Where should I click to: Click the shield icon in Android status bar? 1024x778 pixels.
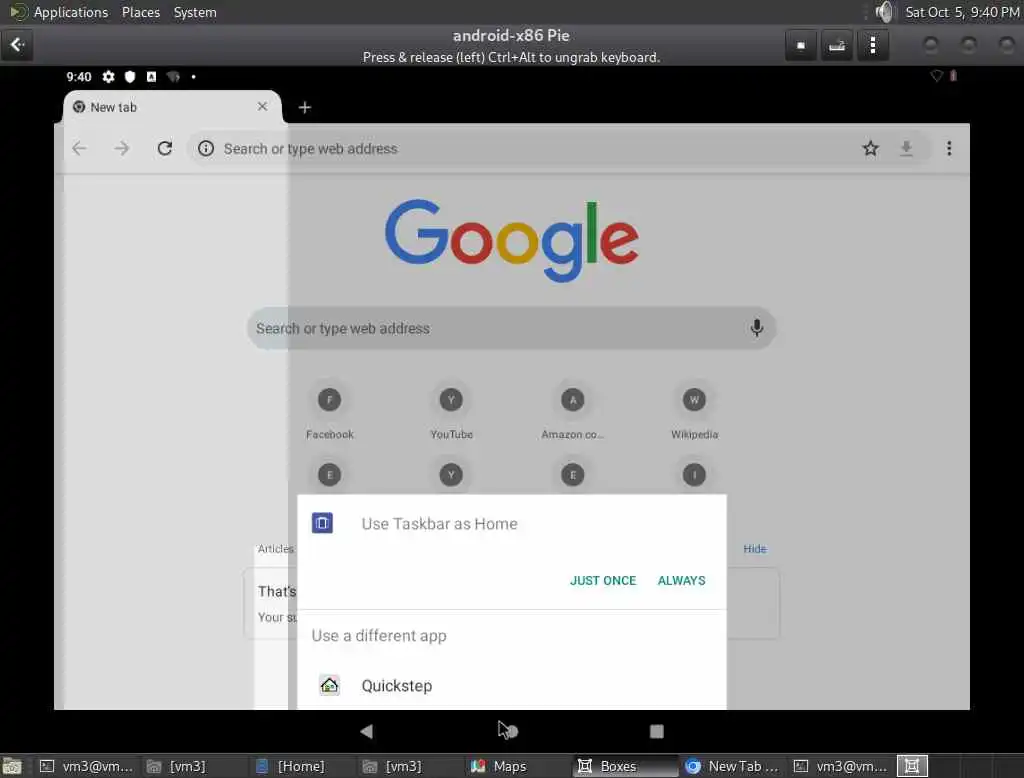point(130,76)
